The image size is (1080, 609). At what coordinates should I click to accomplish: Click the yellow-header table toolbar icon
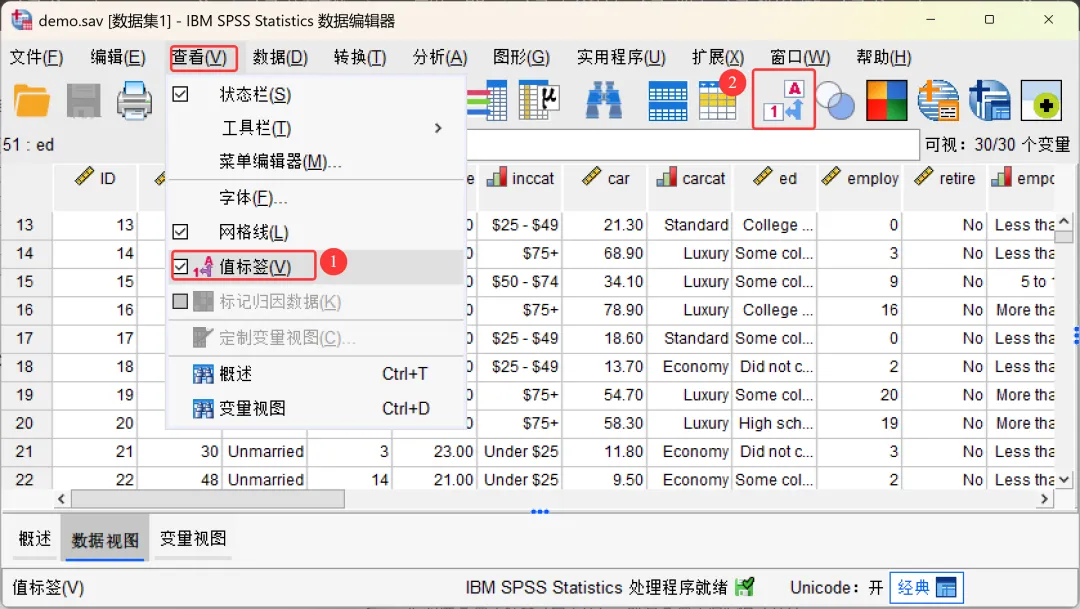tap(717, 101)
